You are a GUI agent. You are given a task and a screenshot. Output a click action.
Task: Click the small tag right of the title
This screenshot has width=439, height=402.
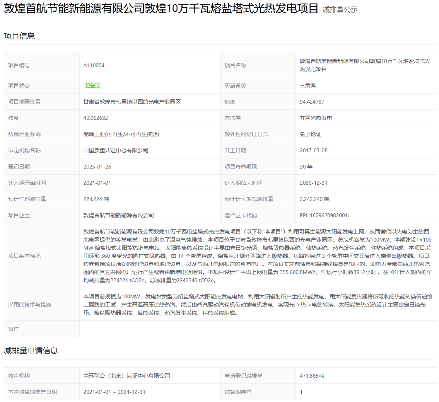click(x=340, y=10)
